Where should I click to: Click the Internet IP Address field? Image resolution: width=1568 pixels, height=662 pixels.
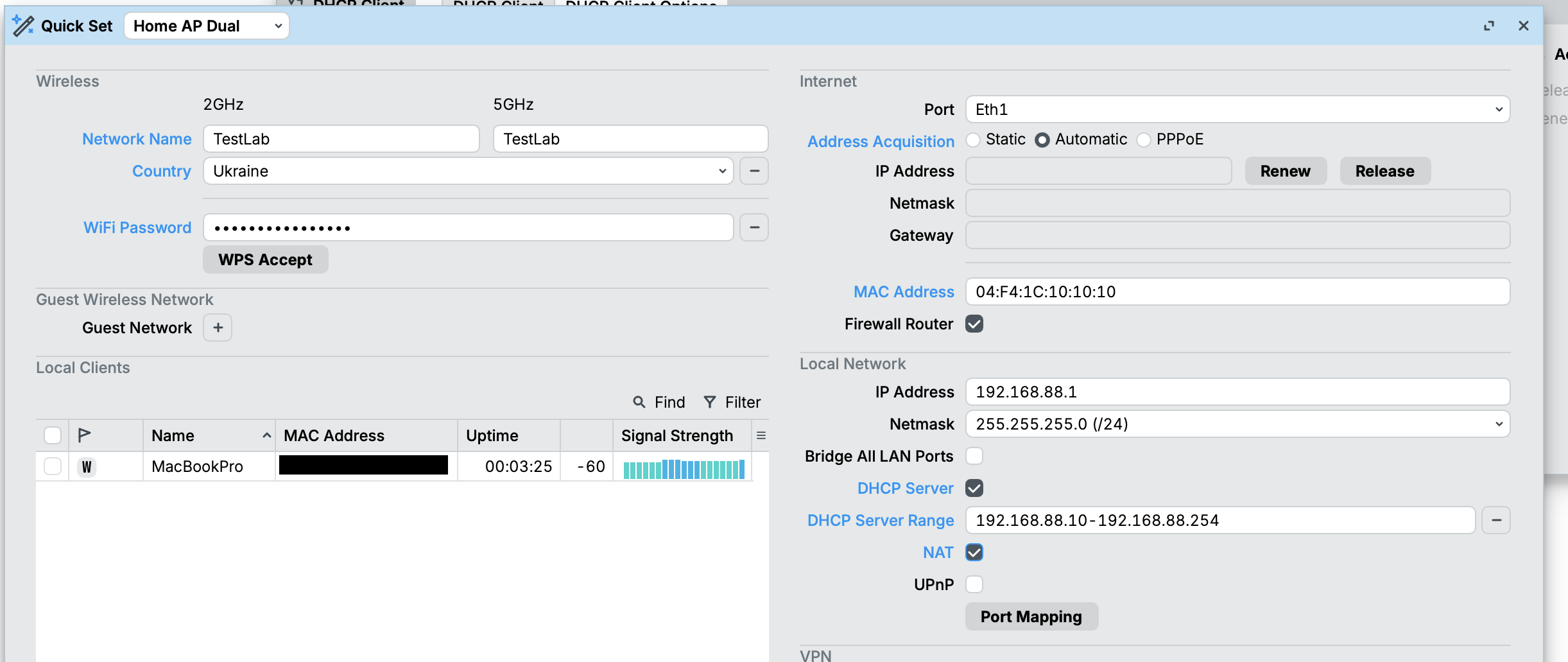pyautogui.click(x=1099, y=171)
